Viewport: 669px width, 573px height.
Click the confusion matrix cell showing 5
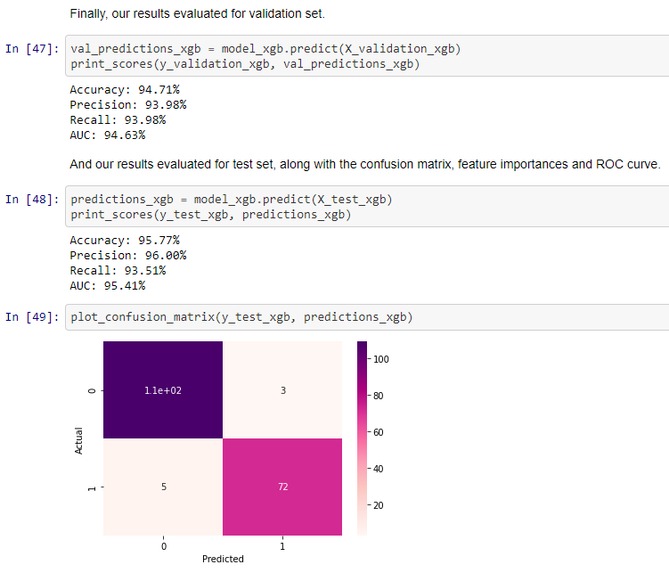click(161, 487)
